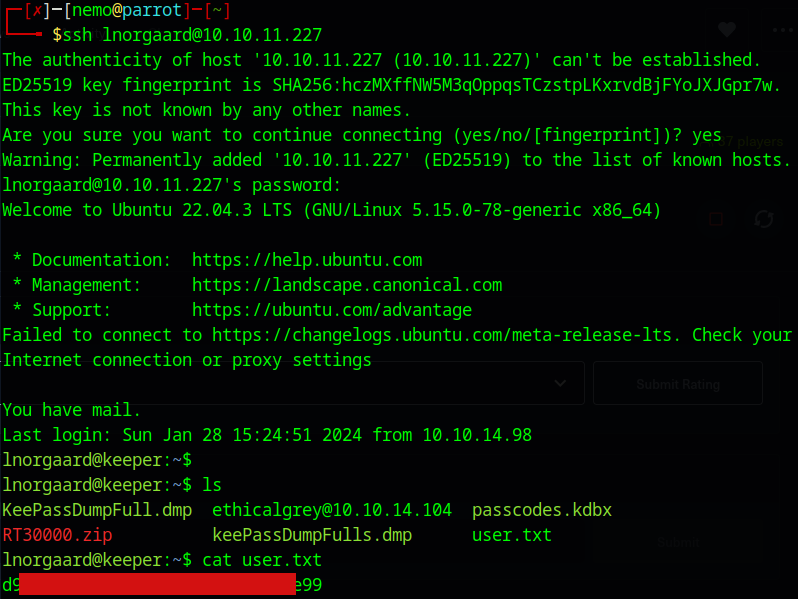Click the red redaction bar over flag
This screenshot has height=599, width=798.
tap(158, 585)
